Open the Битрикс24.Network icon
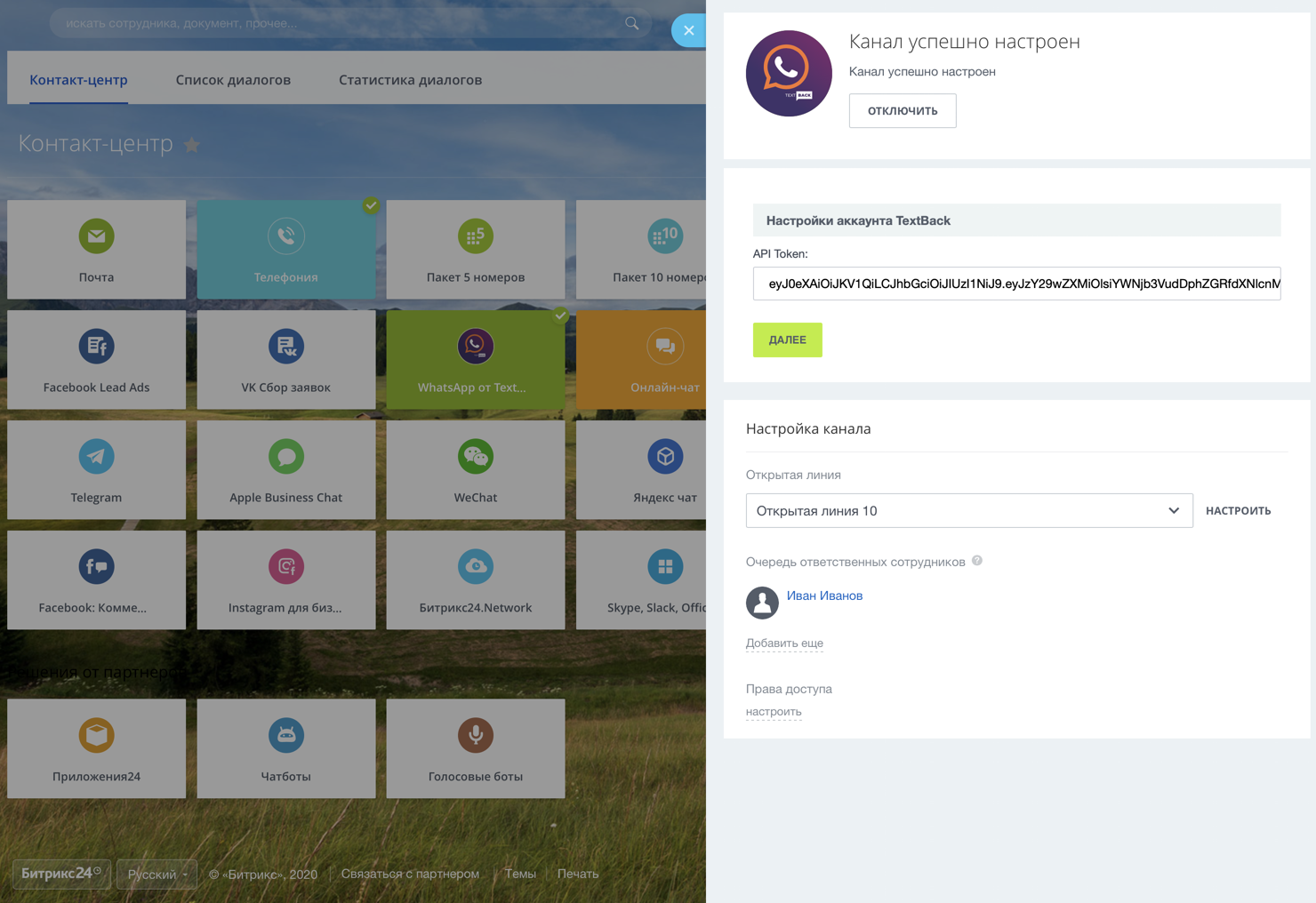The height and width of the screenshot is (903, 1316). pyautogui.click(x=476, y=567)
